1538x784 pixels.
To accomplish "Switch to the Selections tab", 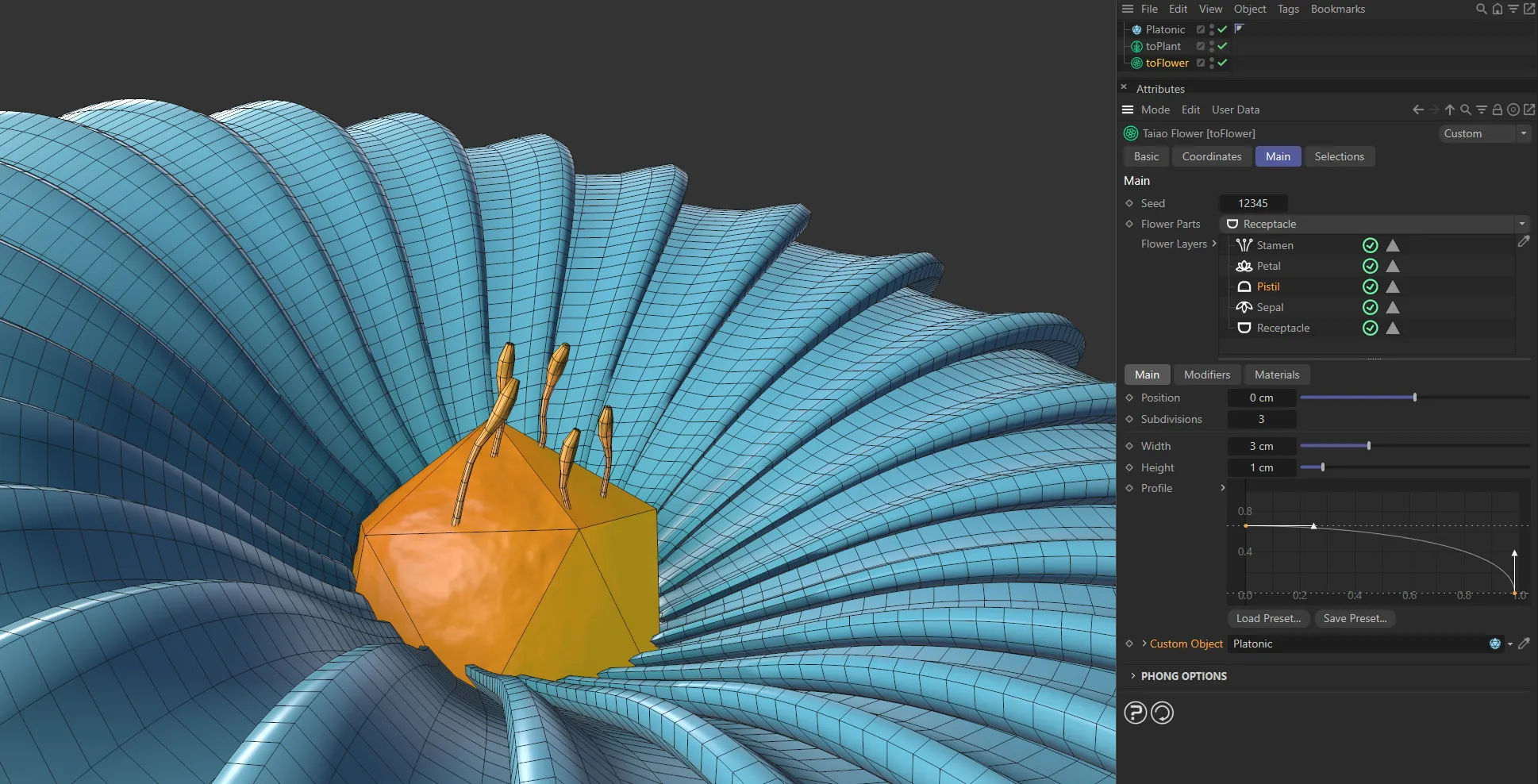I will [1339, 156].
